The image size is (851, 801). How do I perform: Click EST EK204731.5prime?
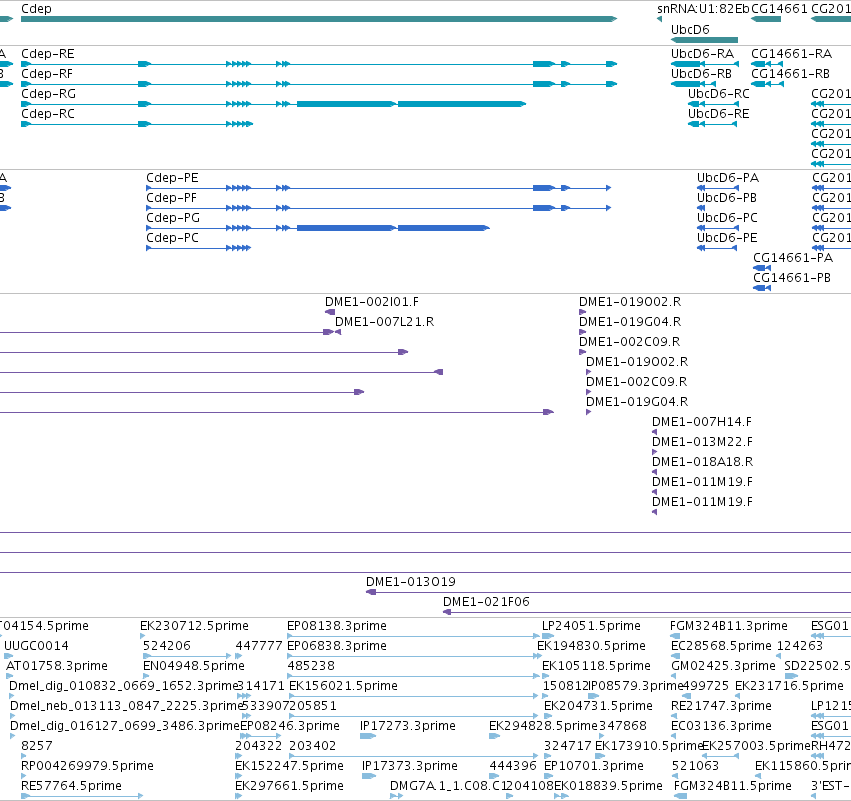pos(598,706)
